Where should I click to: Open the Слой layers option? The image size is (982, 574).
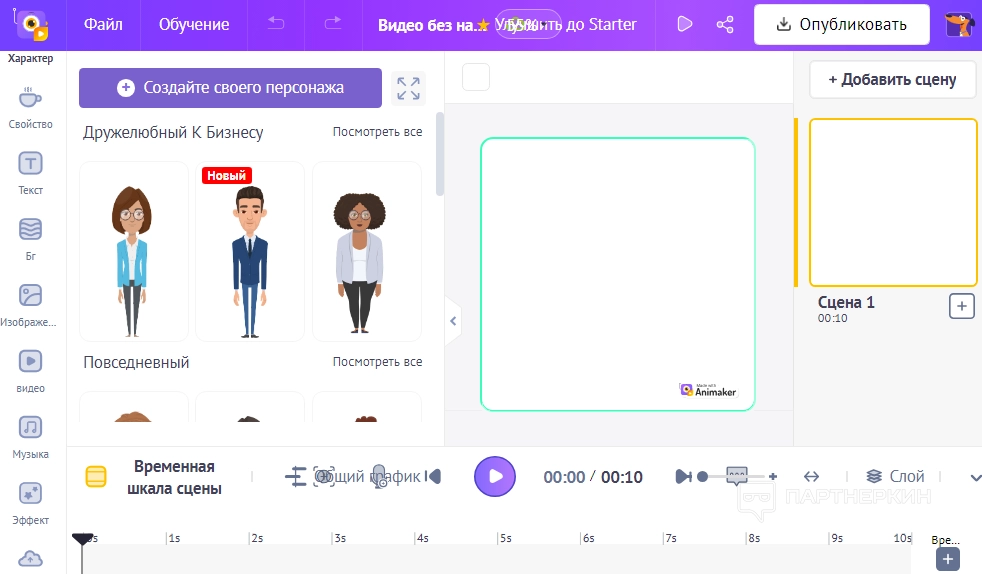895,476
